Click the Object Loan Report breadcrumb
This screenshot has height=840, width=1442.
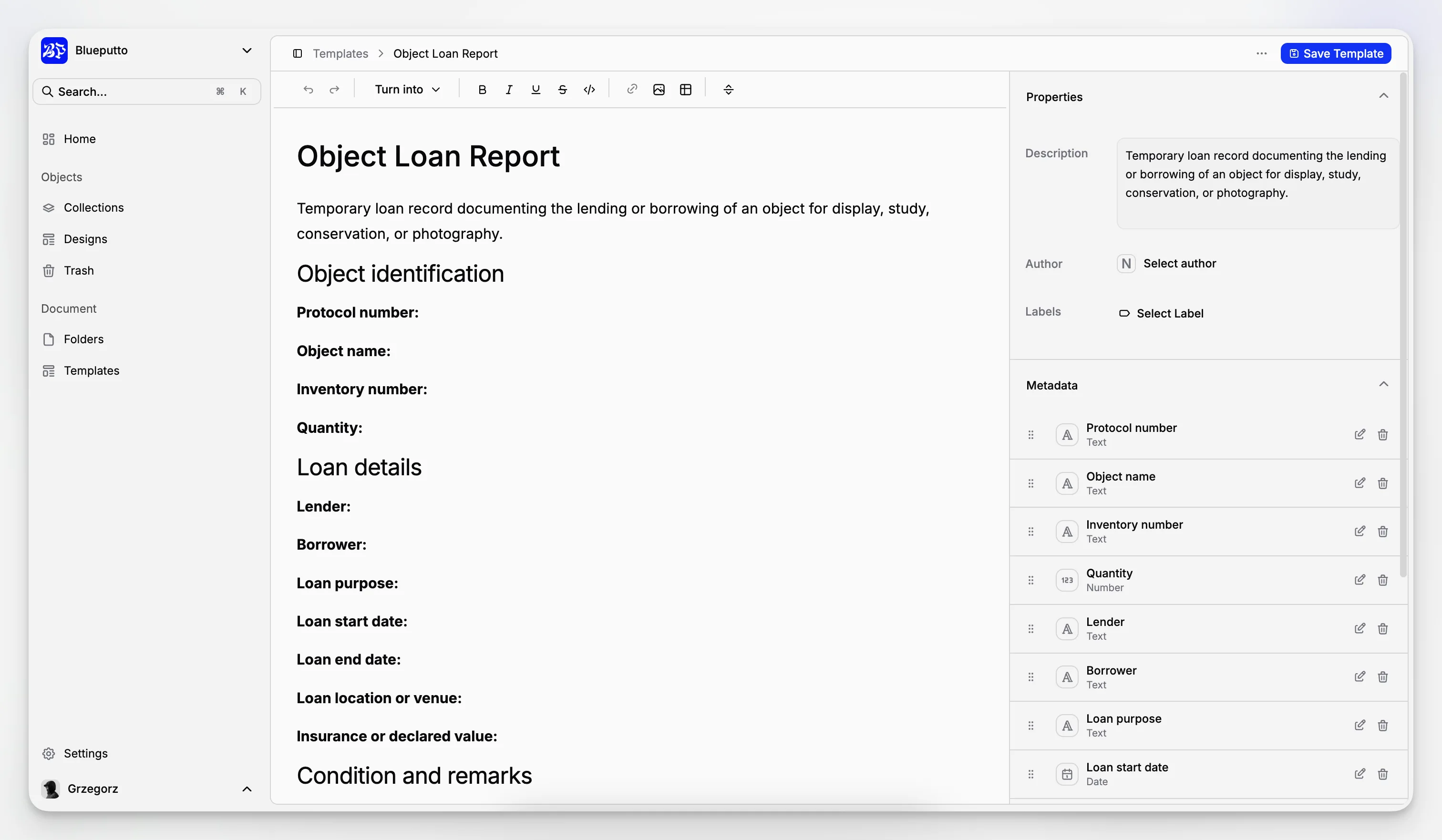[445, 53]
